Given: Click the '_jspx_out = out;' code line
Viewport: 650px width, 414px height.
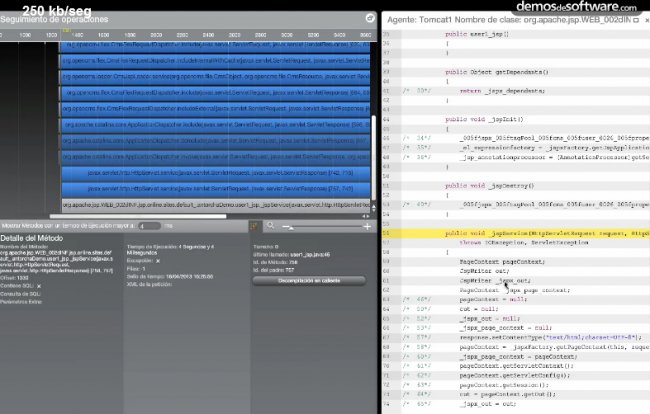Looking at the screenshot, I should point(488,404).
